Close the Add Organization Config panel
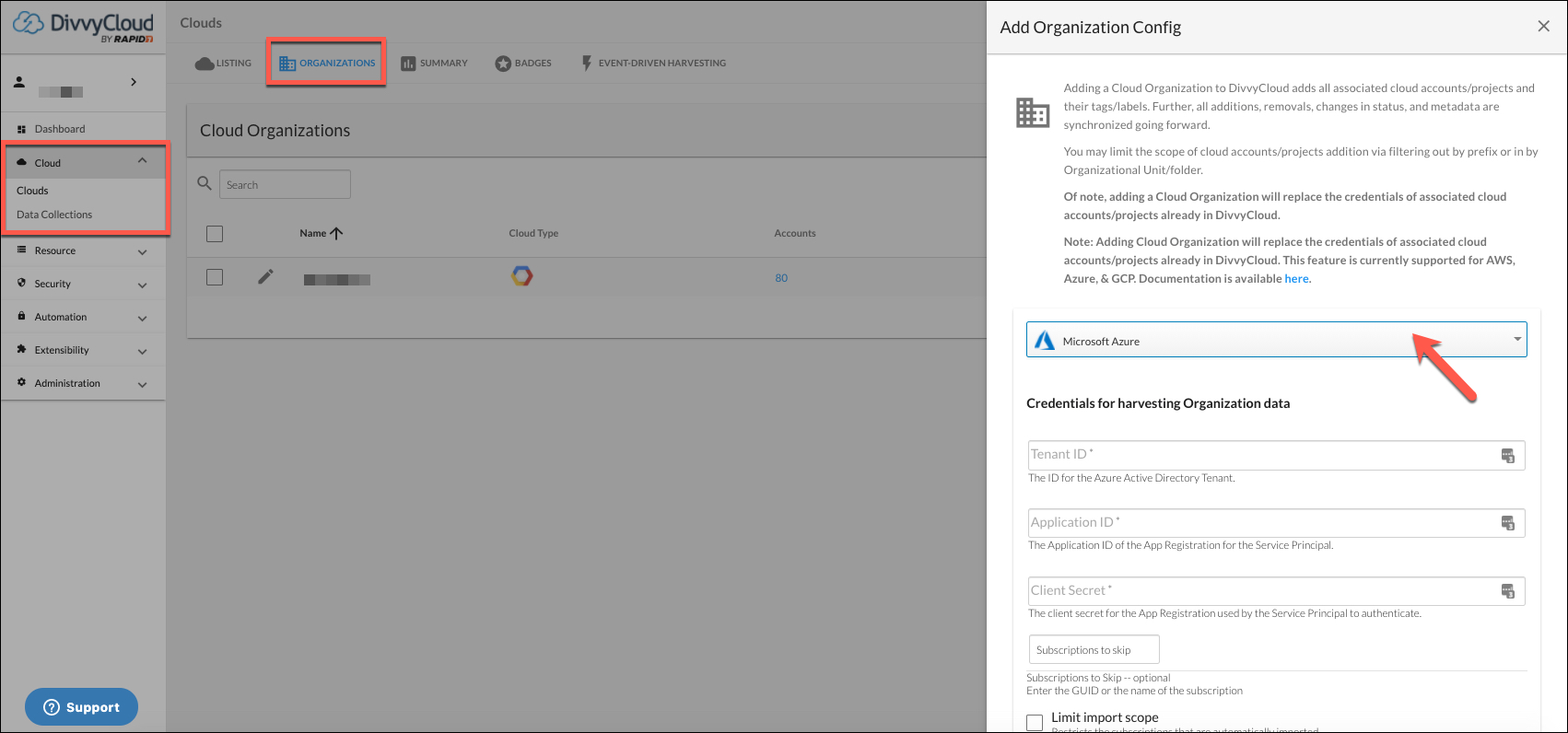1568x733 pixels. tap(1544, 26)
